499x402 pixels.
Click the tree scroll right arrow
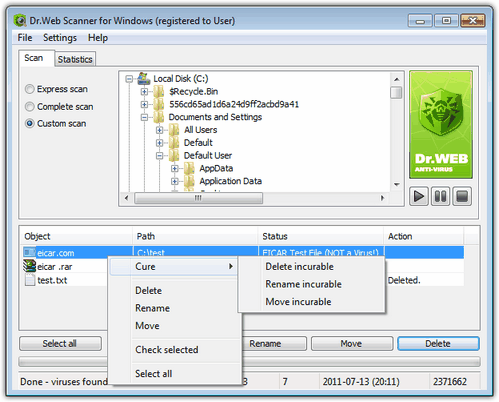coord(382,198)
